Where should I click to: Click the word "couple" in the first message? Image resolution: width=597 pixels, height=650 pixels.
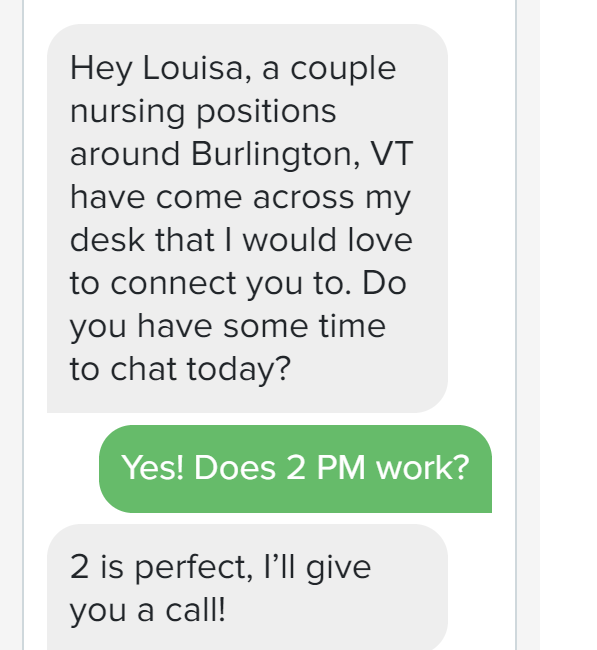[343, 69]
